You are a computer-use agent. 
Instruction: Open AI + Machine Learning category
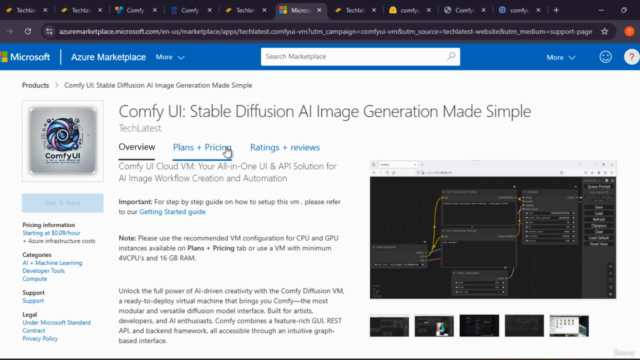52,263
